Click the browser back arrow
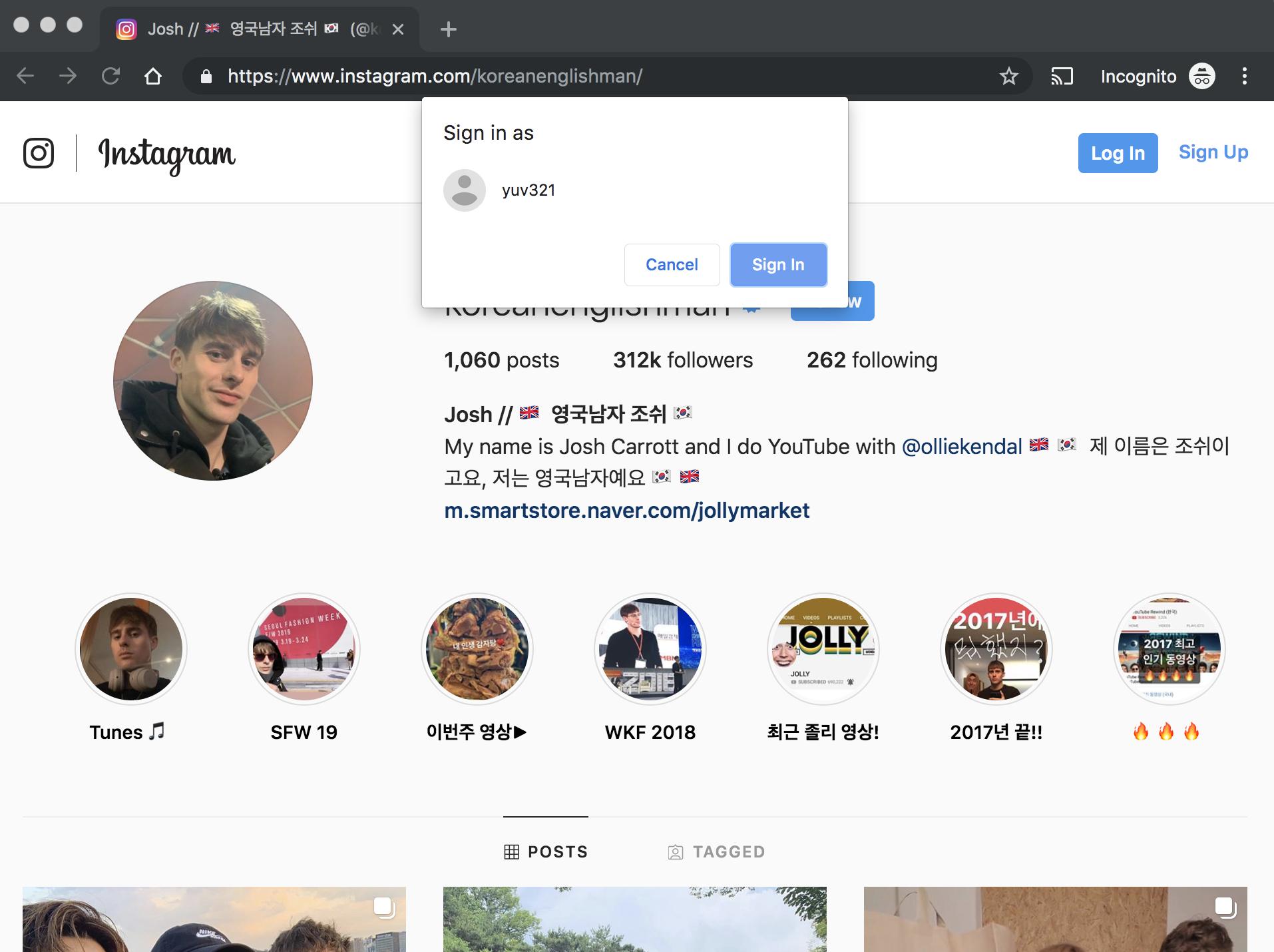The width and height of the screenshot is (1274, 952). click(25, 76)
